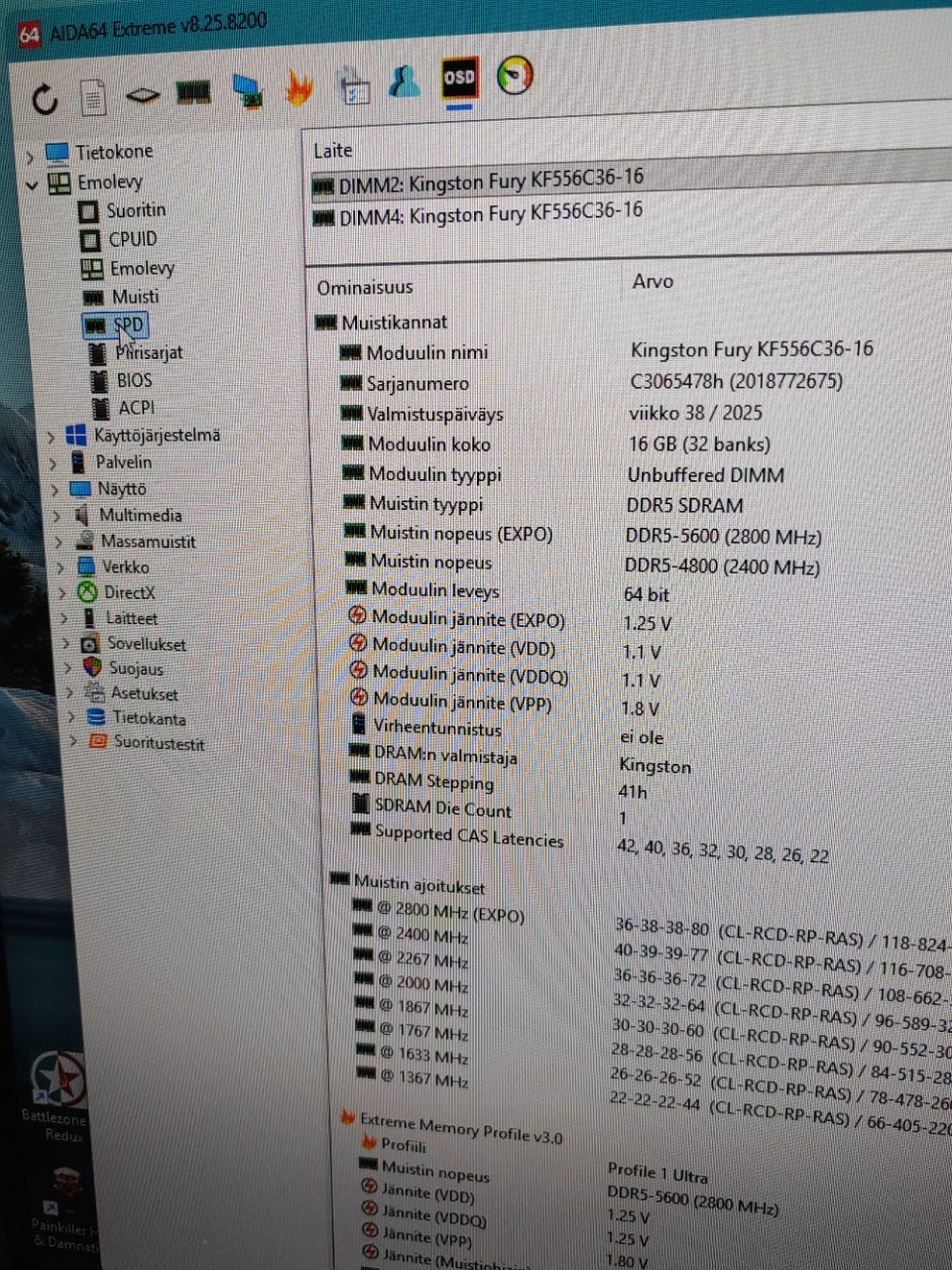The image size is (952, 1270).
Task: Expand the Käyttöjärjestelmä node arrow
Action: pyautogui.click(x=51, y=438)
